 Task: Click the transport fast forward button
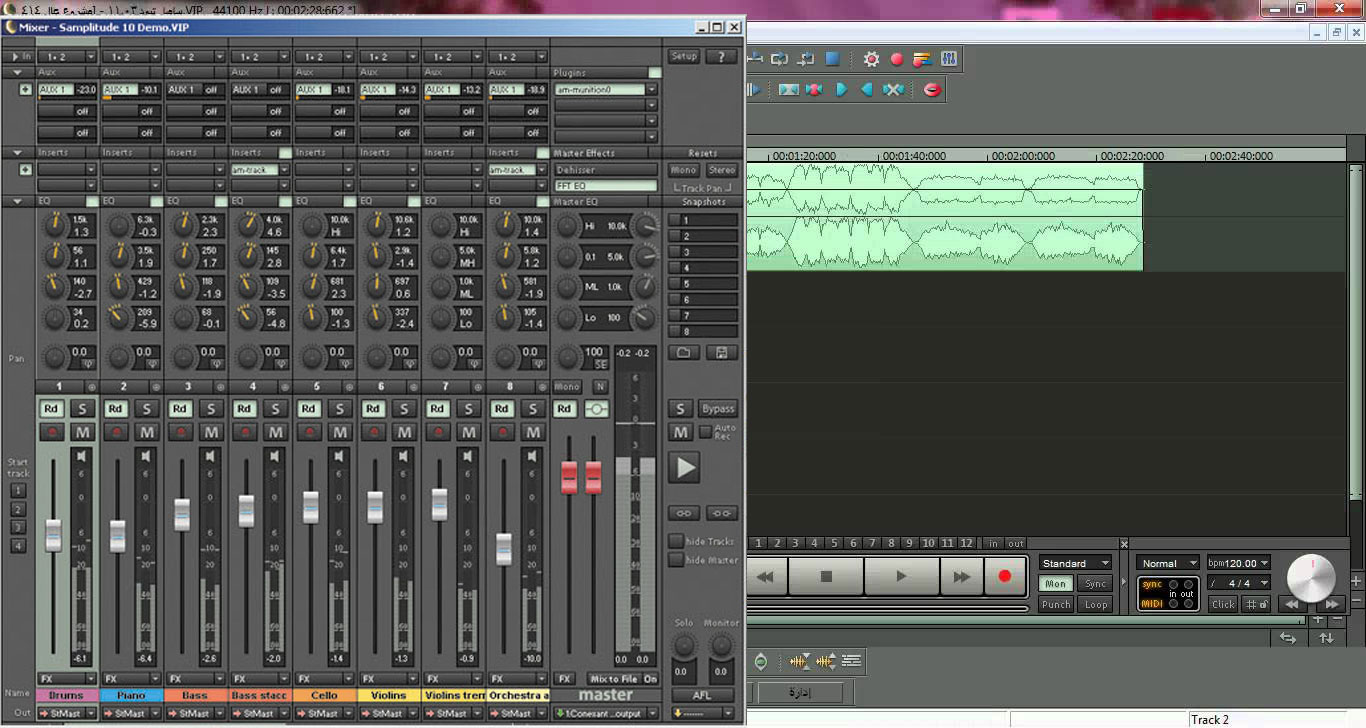pyautogui.click(x=961, y=576)
